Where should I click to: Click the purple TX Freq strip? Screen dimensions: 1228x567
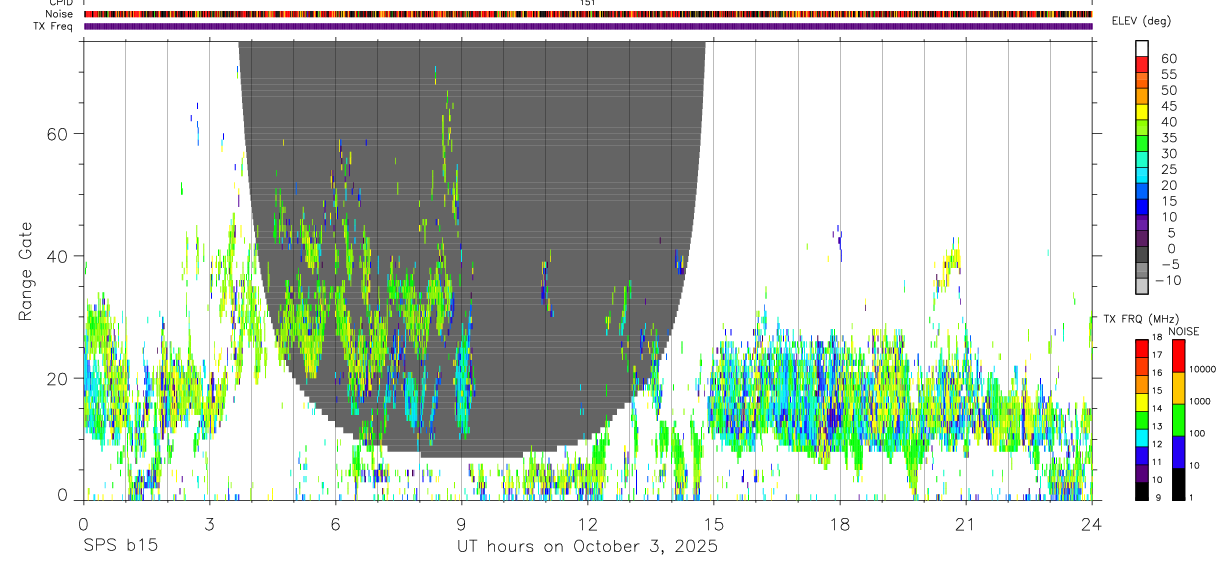(x=588, y=26)
